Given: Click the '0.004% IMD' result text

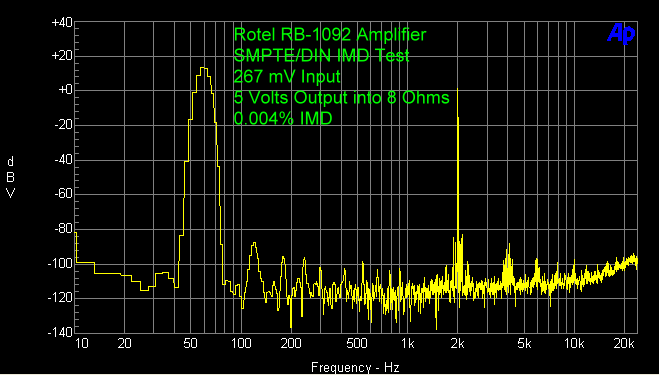Looking at the screenshot, I should (283, 119).
